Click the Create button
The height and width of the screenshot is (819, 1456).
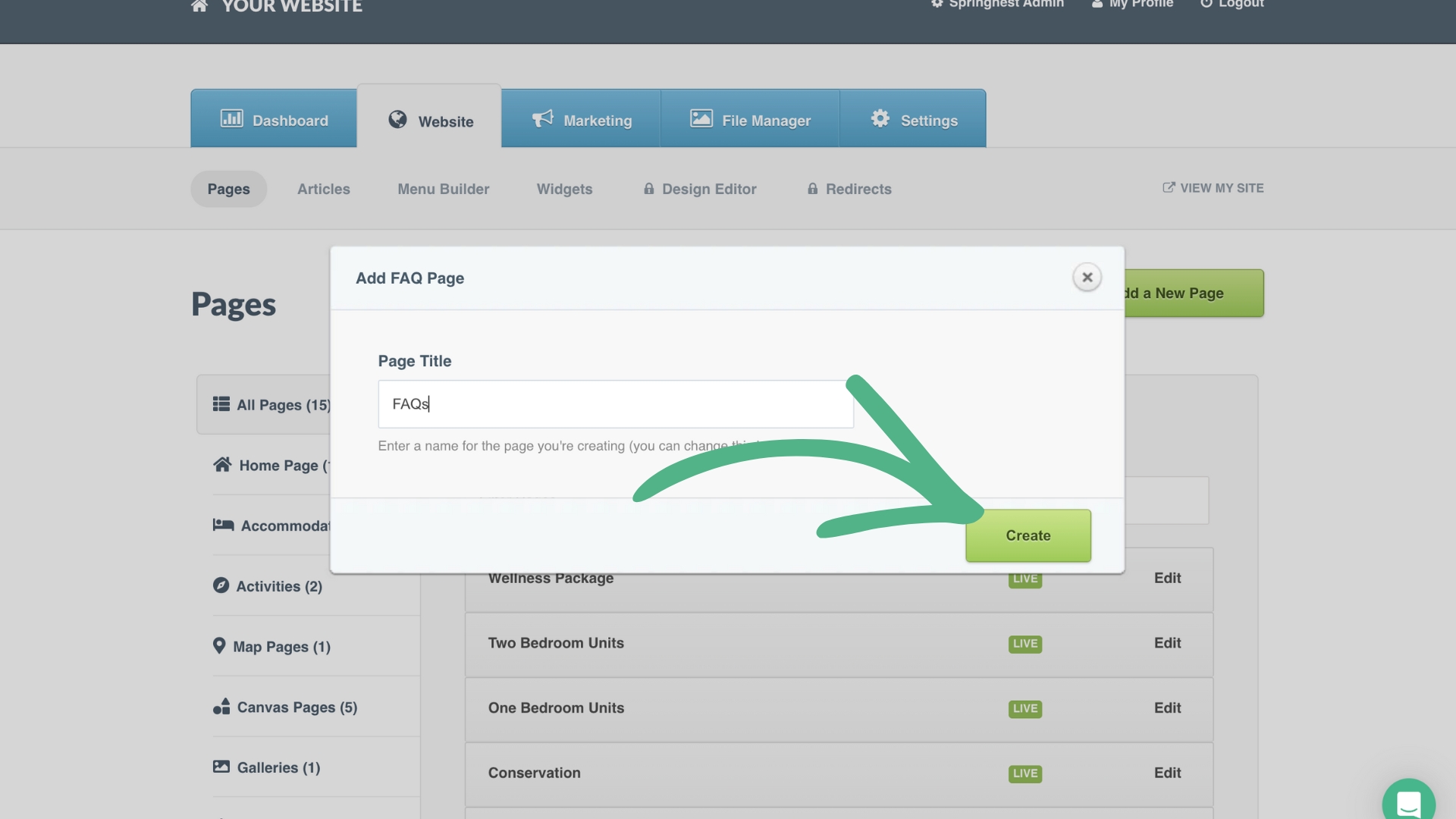(1028, 535)
